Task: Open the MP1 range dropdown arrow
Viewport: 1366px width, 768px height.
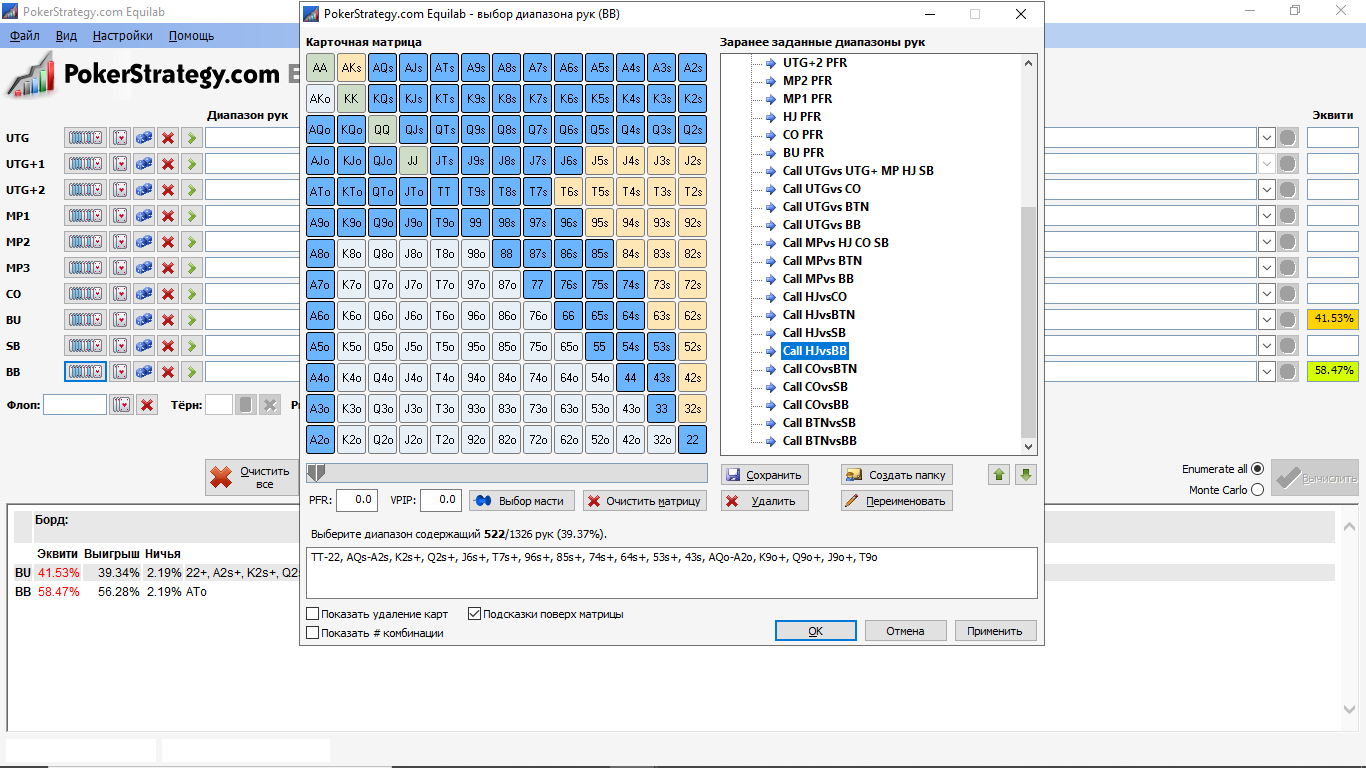Action: (x=1267, y=216)
